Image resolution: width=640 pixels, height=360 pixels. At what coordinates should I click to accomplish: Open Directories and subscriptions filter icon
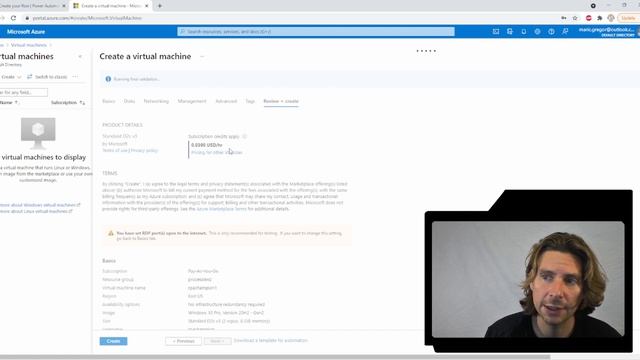(x=510, y=31)
